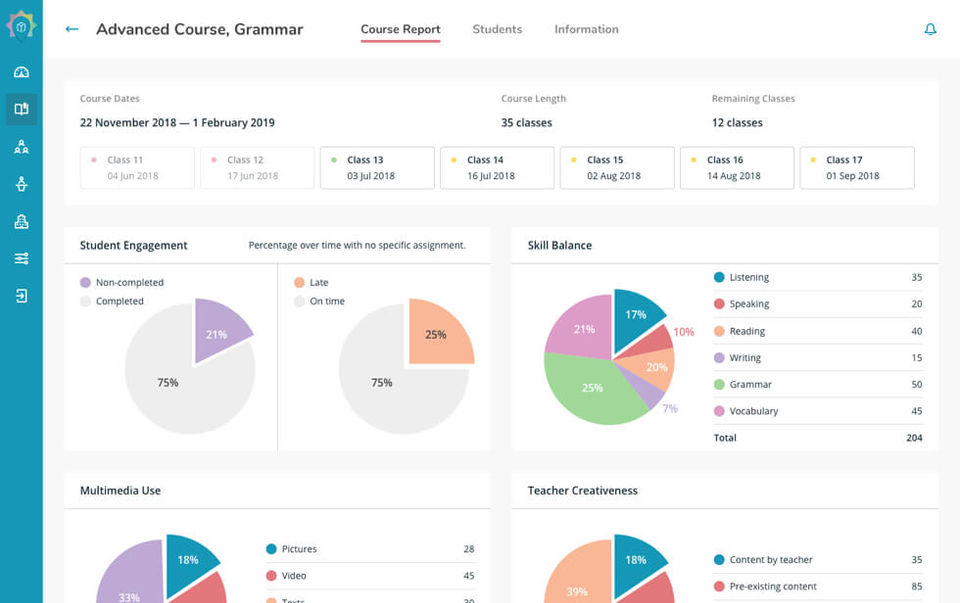Image resolution: width=960 pixels, height=603 pixels.
Task: Select the Course Report tab
Action: coord(400,29)
